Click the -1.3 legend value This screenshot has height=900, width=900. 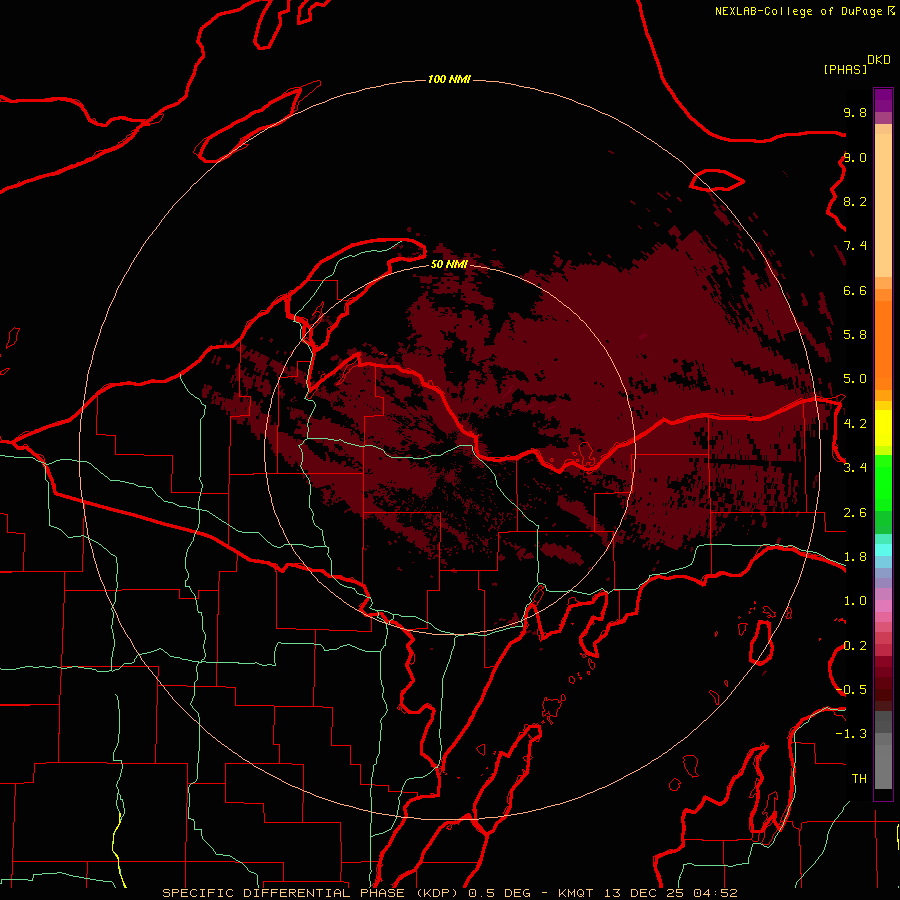[x=851, y=734]
